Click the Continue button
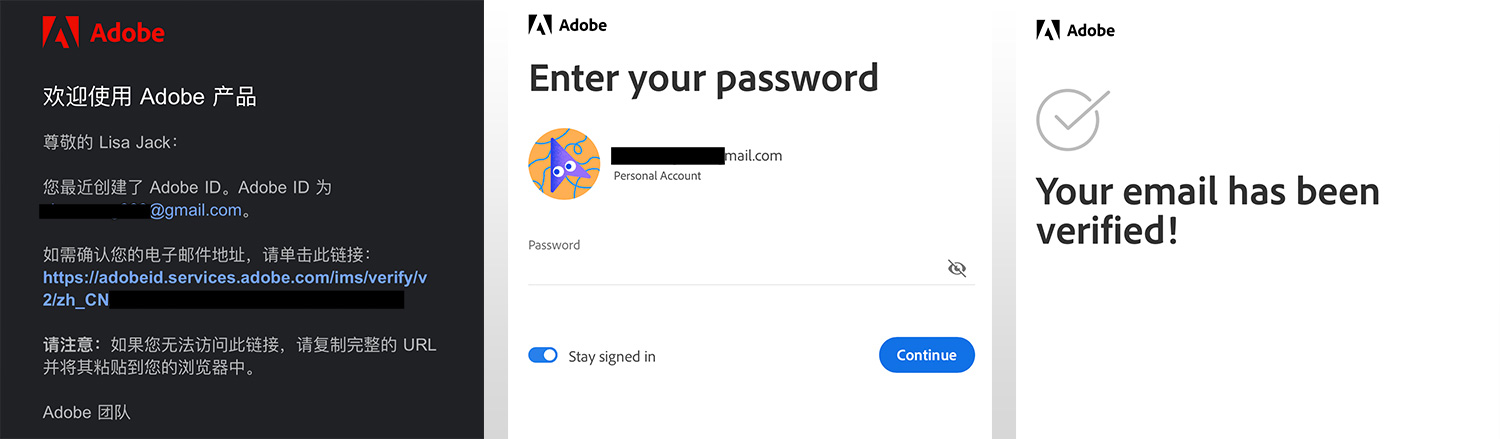Viewport: 1500px width, 439px height. 927,355
